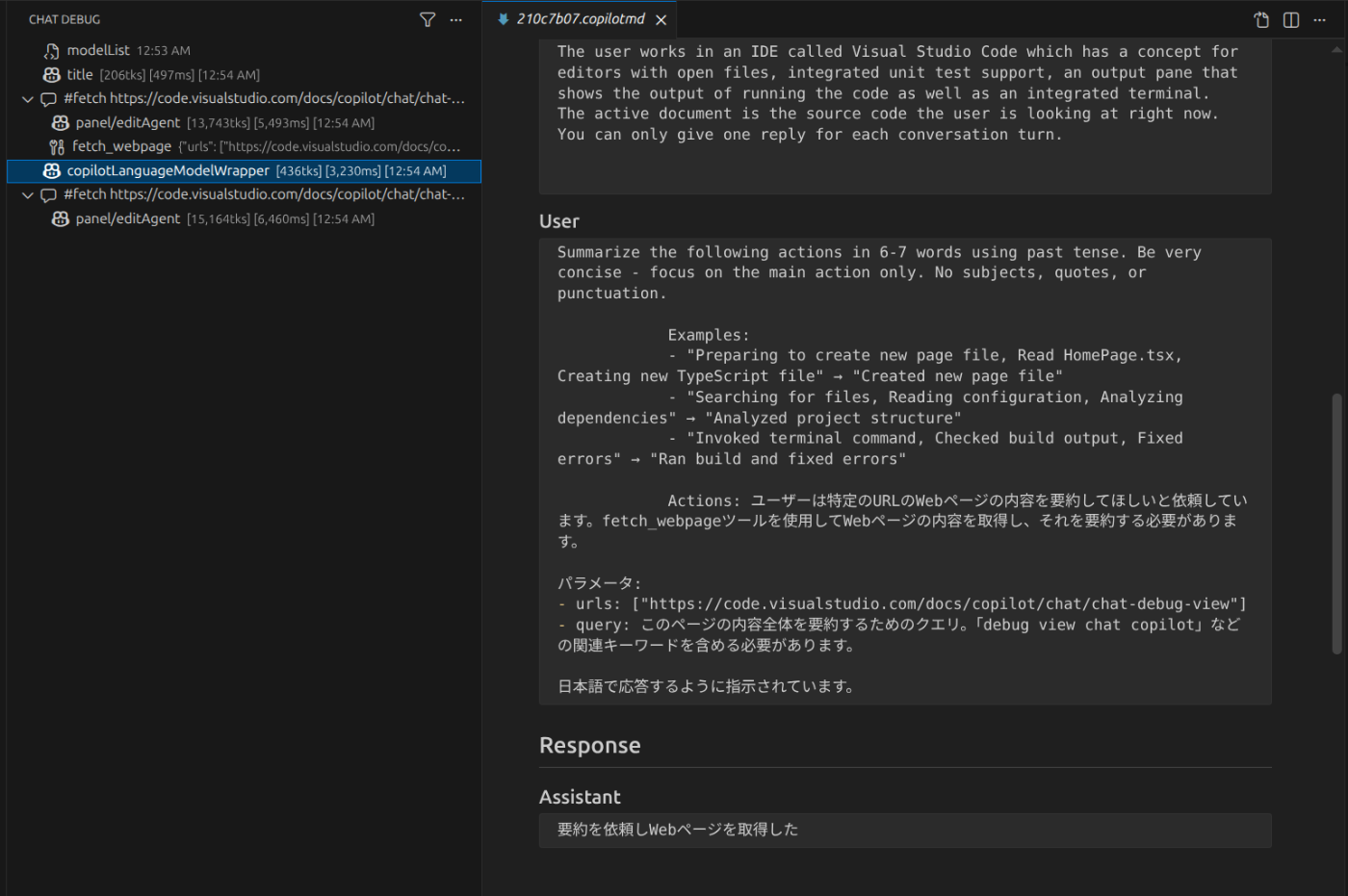Click the Copilot icon of copilotLanguageModelWrapper
The width and height of the screenshot is (1348, 896).
[x=52, y=171]
